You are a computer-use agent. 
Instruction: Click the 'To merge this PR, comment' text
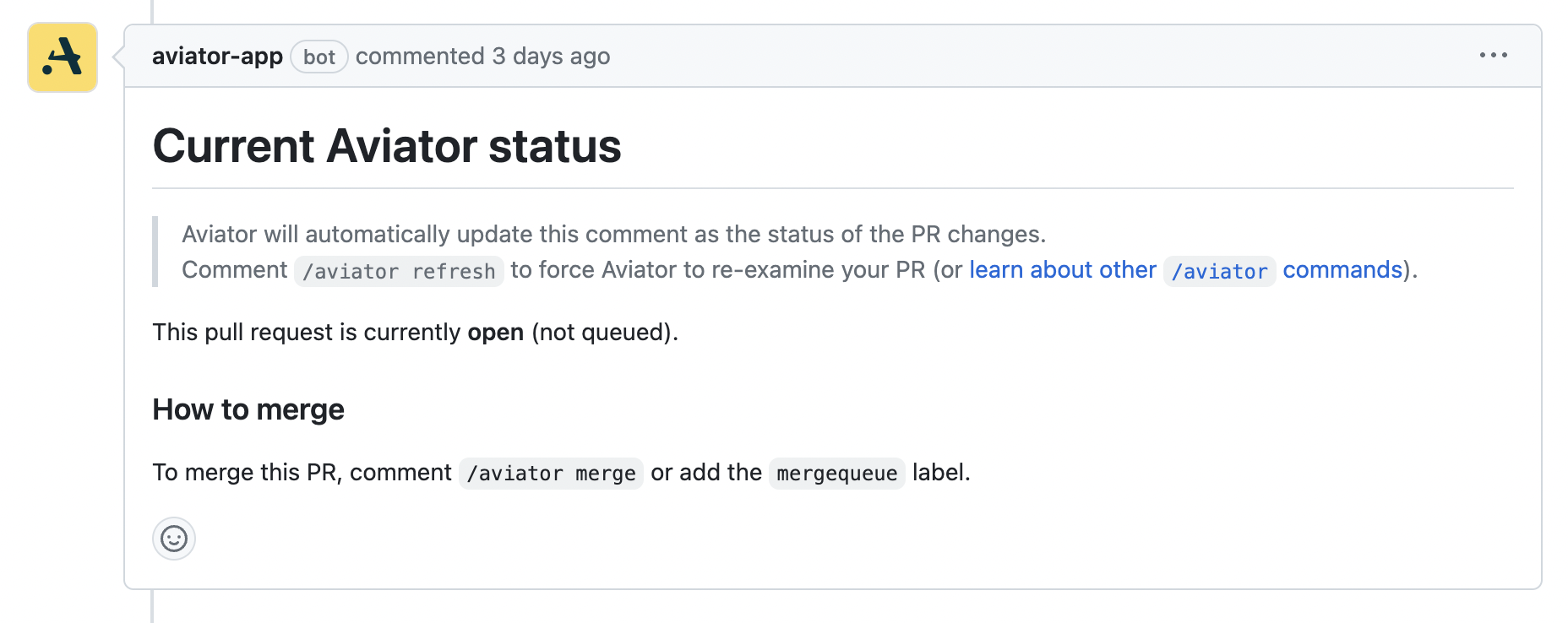coord(302,473)
